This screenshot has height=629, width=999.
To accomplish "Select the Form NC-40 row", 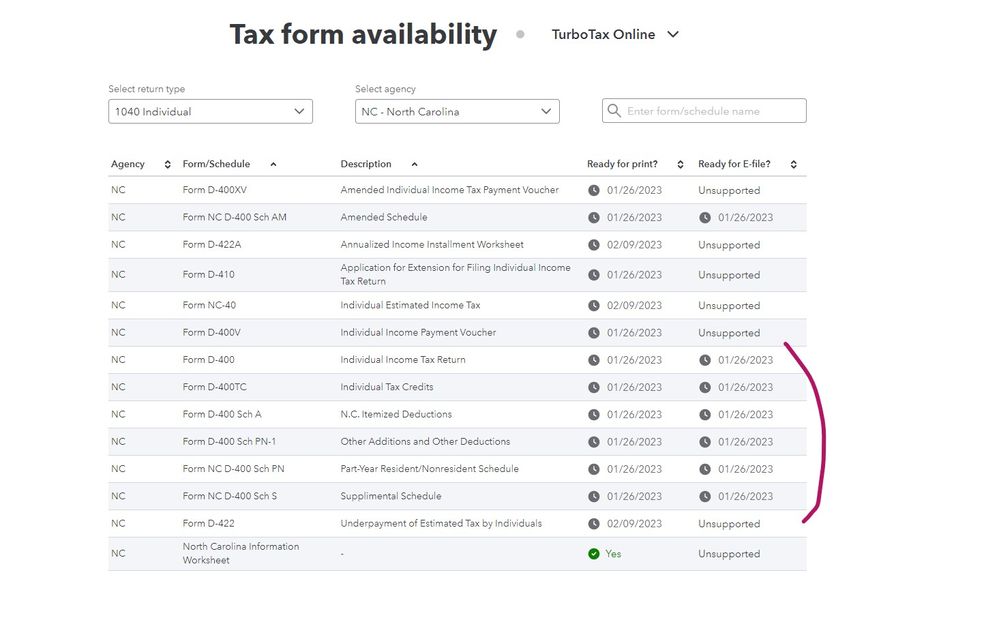I will 209,306.
